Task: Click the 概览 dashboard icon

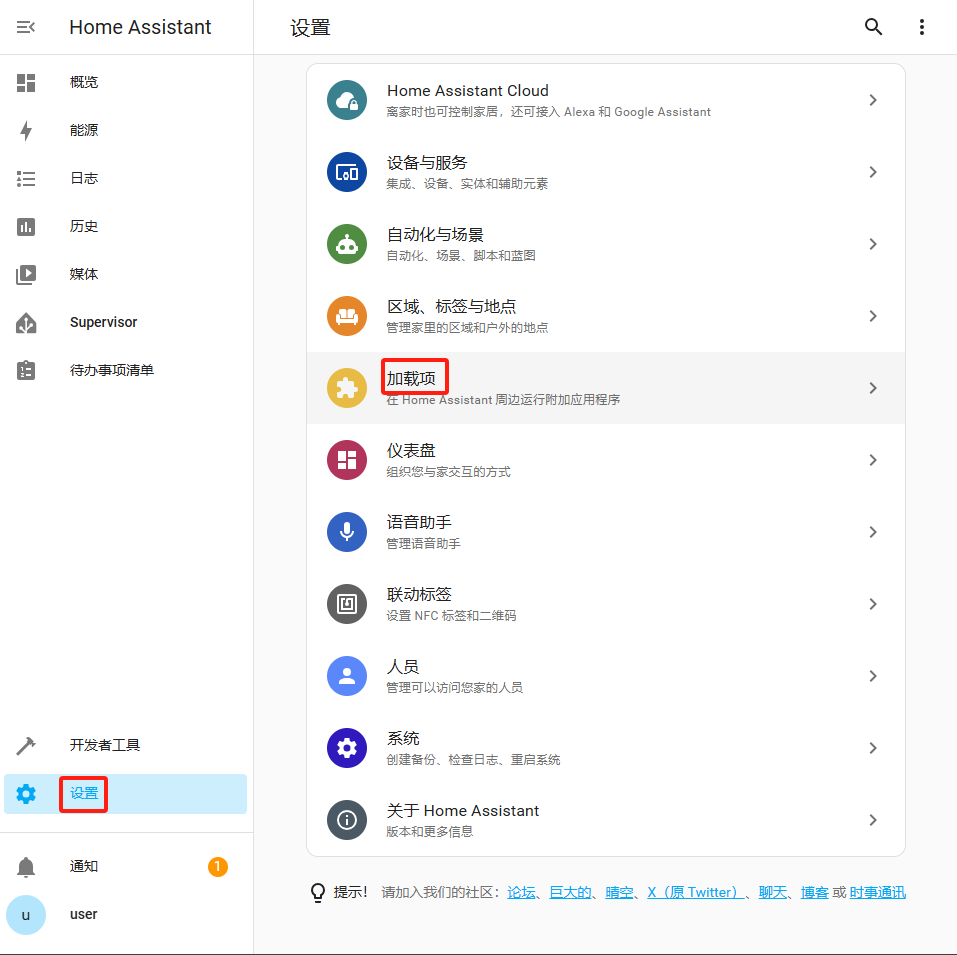Action: [26, 82]
